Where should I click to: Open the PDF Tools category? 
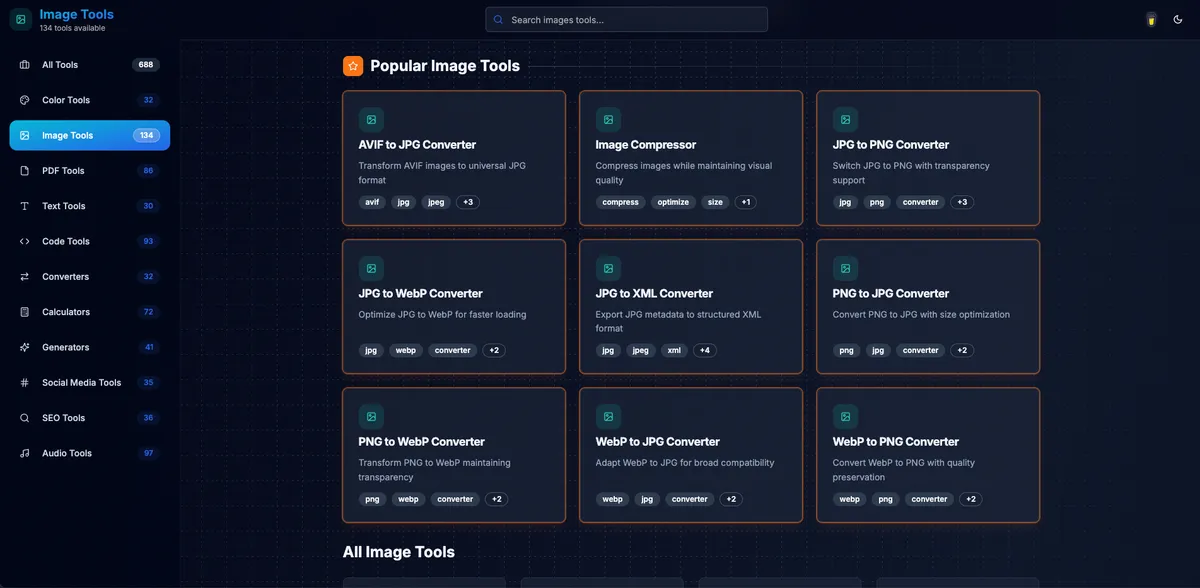(x=90, y=171)
